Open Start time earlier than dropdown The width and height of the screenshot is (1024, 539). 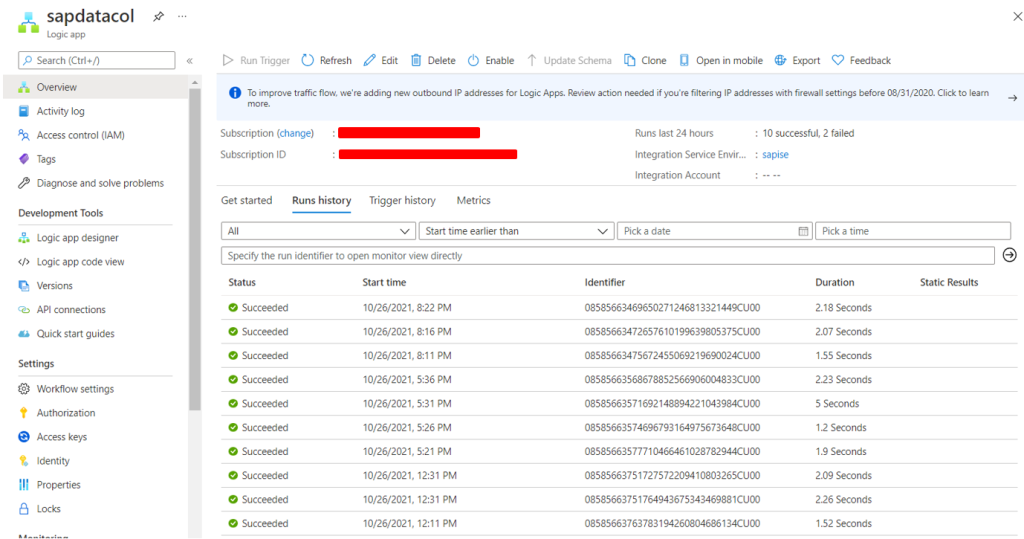pos(516,231)
